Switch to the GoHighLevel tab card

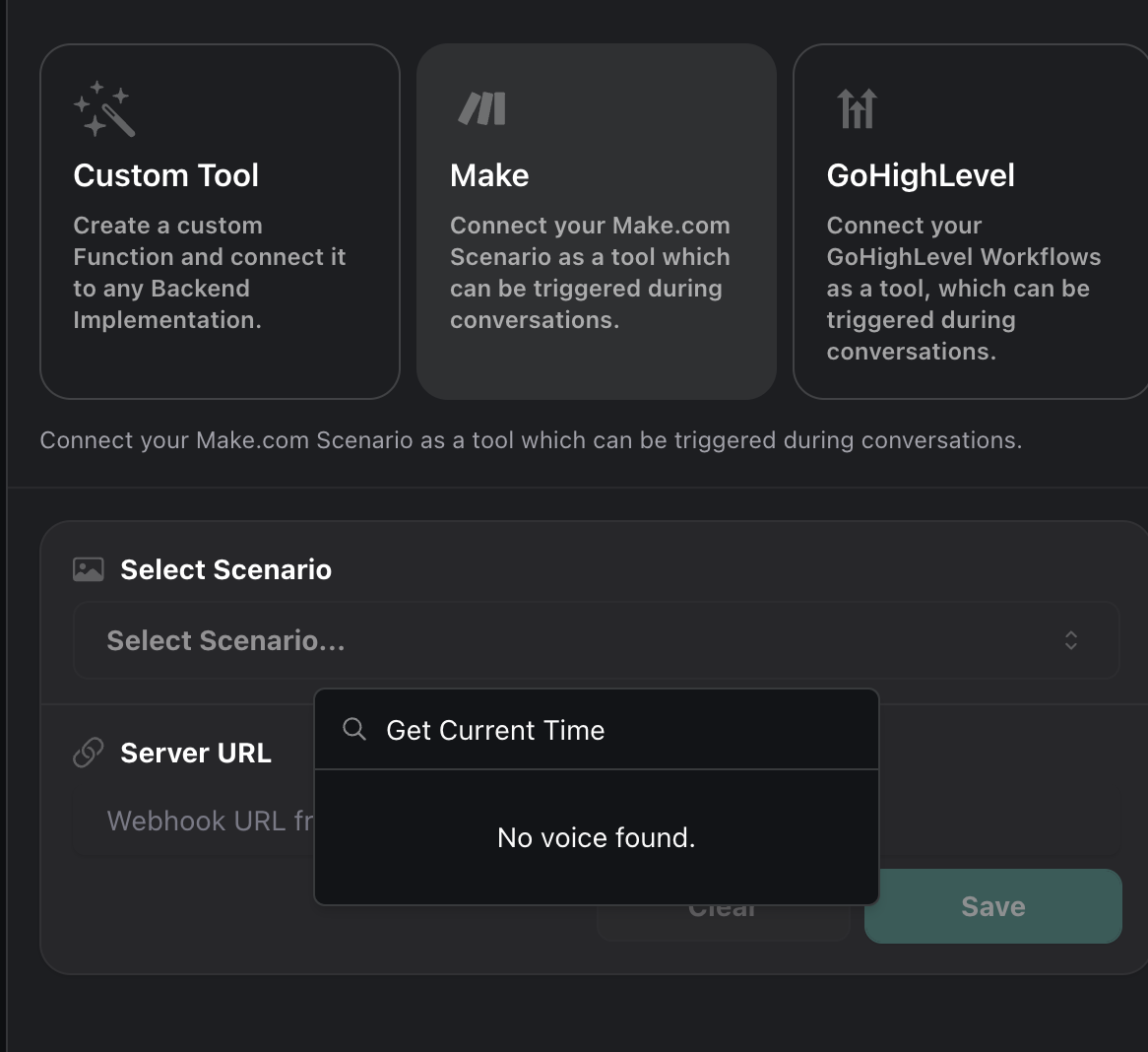click(x=970, y=220)
